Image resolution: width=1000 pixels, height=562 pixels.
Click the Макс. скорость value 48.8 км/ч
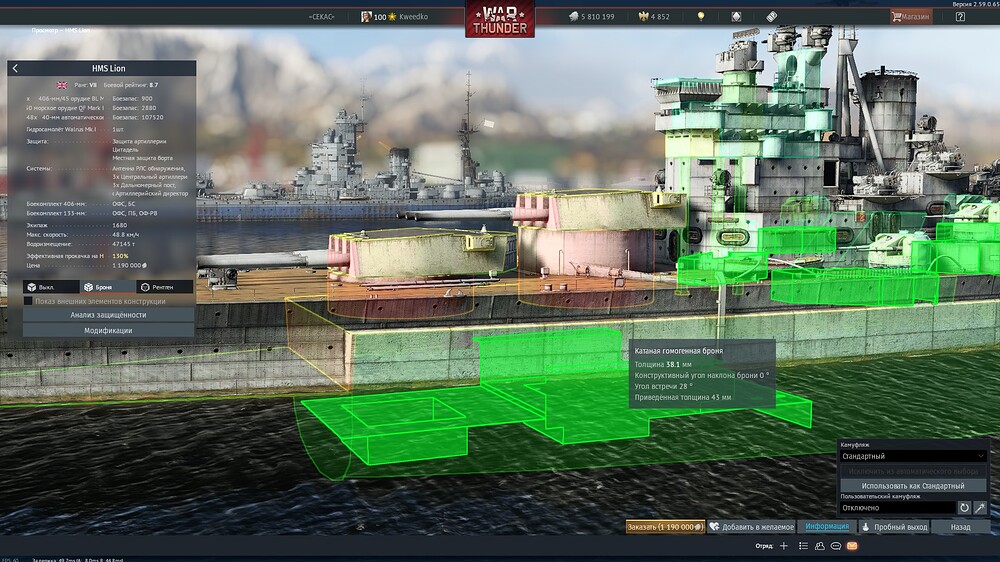(126, 235)
